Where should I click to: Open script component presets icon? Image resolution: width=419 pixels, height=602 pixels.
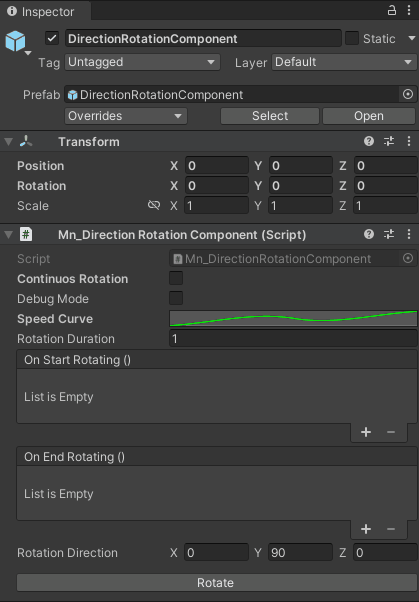pyautogui.click(x=389, y=234)
